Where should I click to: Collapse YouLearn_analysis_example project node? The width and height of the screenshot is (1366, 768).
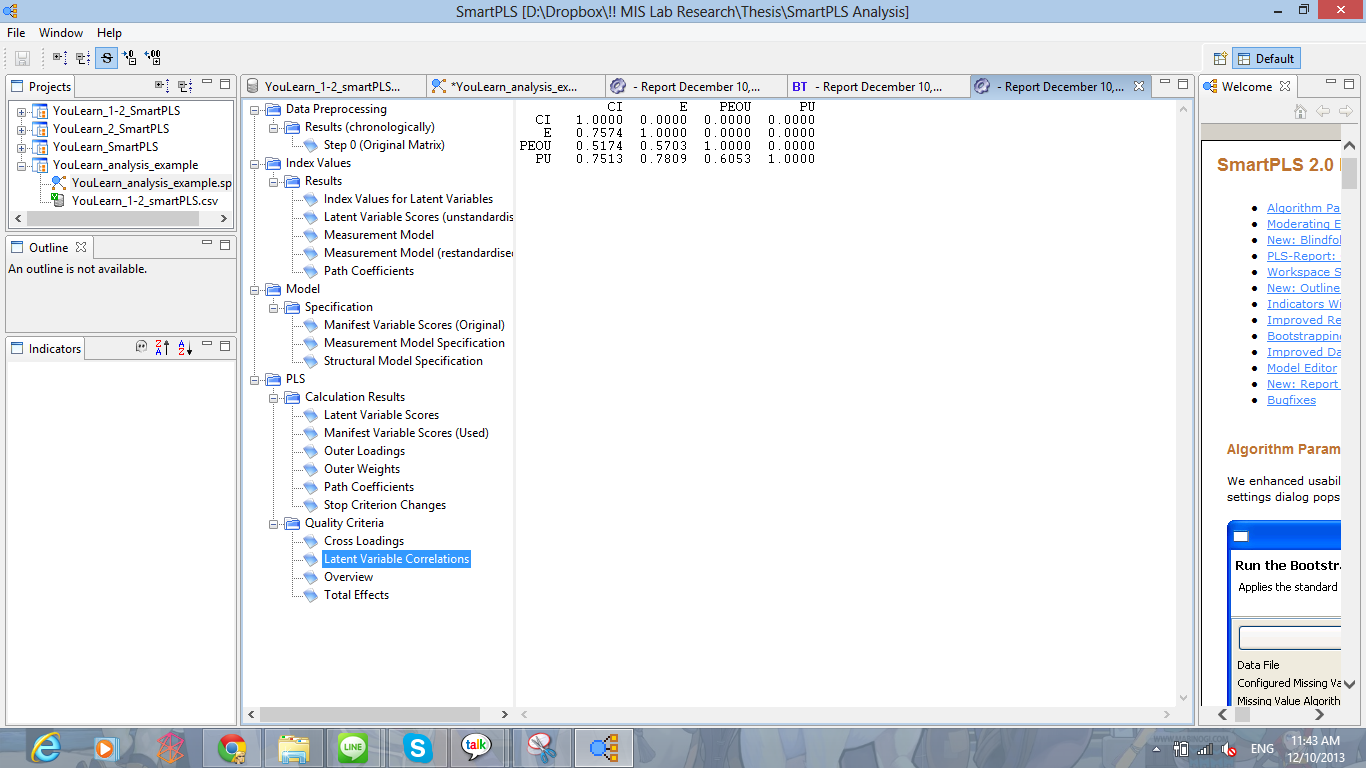21,165
